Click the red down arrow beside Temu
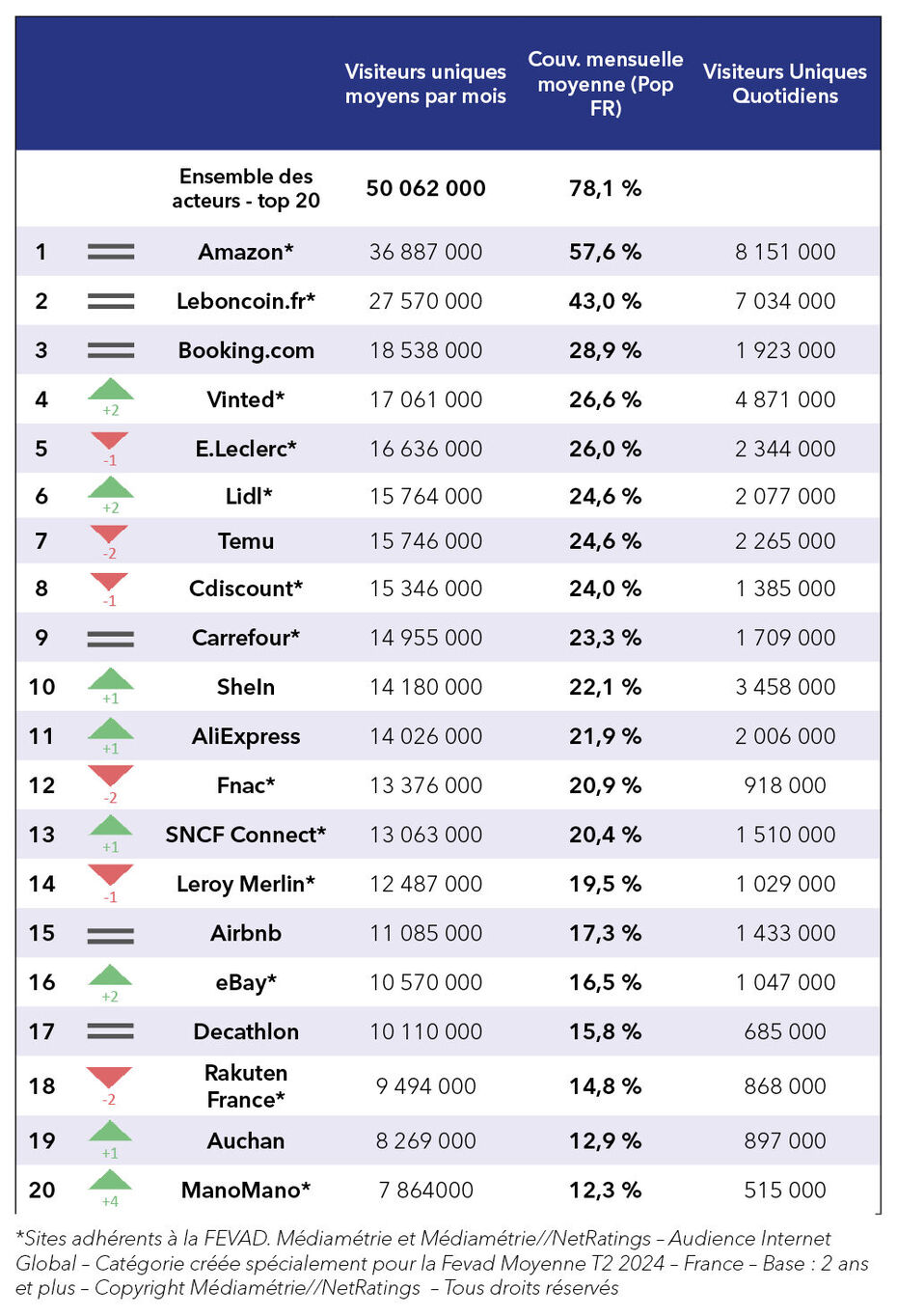897x1316 pixels. pos(109,535)
